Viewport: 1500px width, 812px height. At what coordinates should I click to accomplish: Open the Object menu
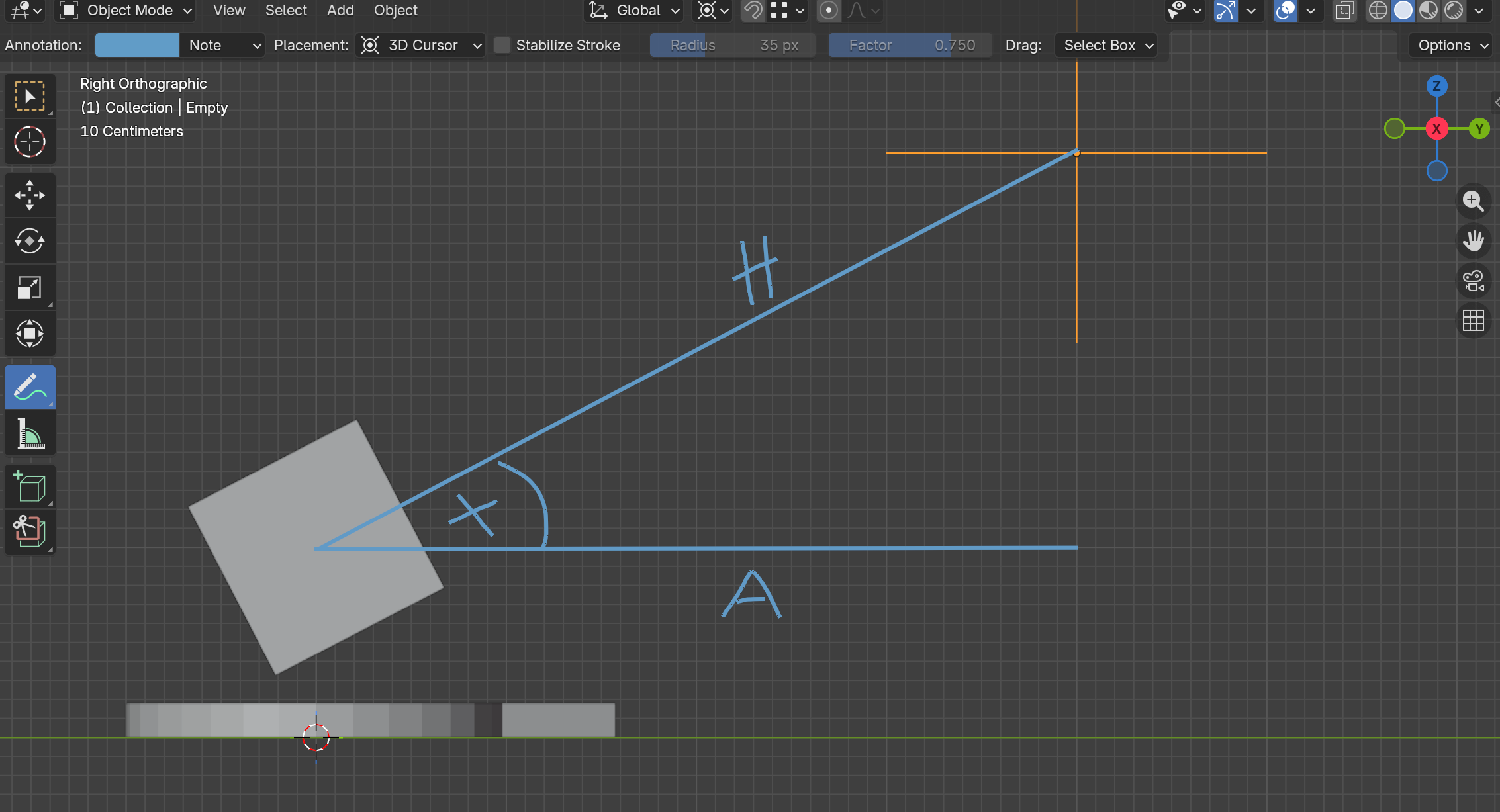396,11
